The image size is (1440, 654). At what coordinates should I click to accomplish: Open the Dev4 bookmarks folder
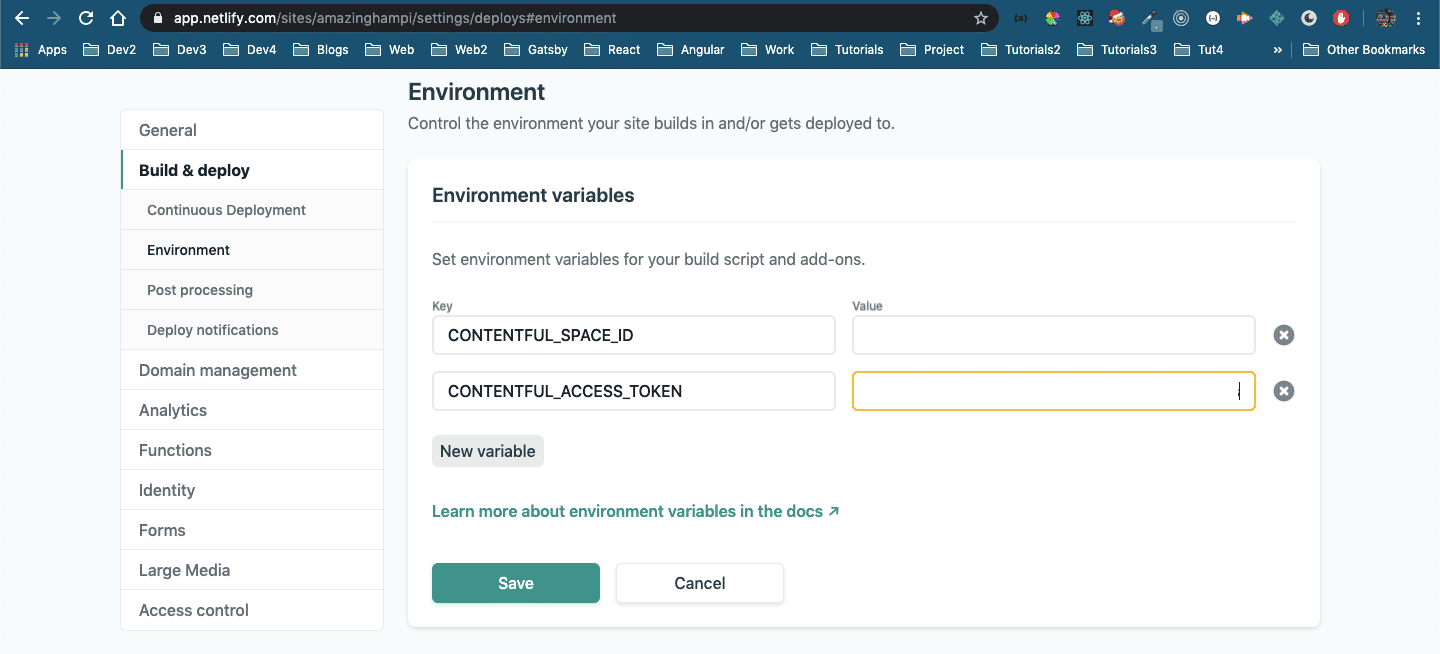click(x=250, y=49)
